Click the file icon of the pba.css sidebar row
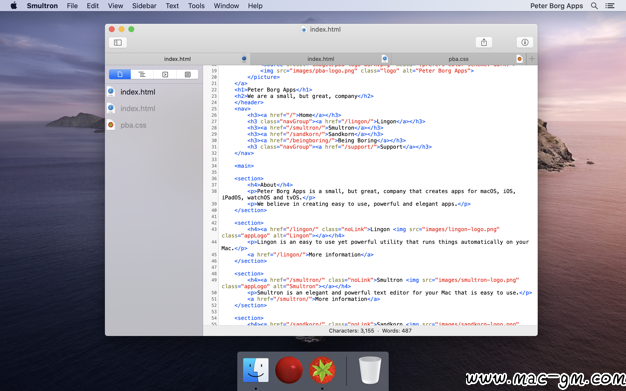 point(111,125)
